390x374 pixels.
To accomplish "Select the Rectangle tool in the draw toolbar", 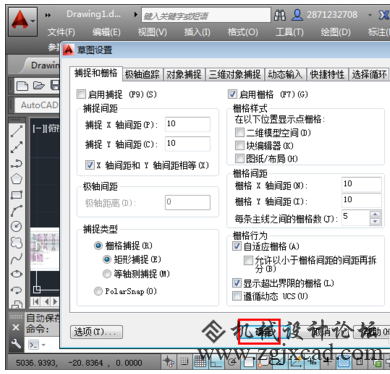I will coord(17,195).
